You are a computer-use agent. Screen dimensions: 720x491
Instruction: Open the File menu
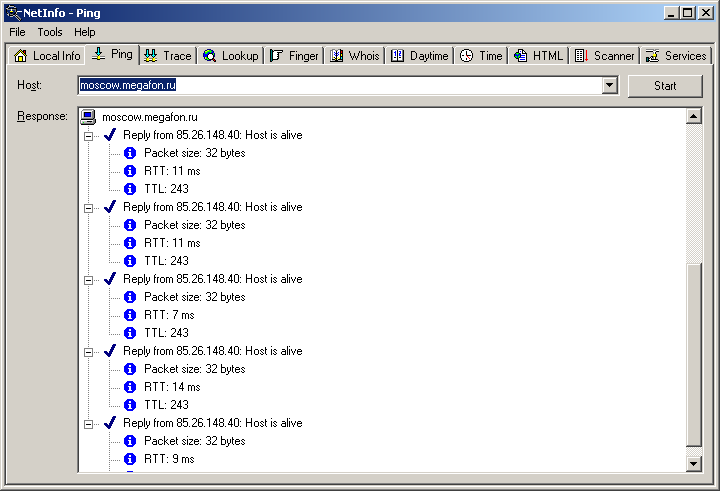[x=17, y=32]
